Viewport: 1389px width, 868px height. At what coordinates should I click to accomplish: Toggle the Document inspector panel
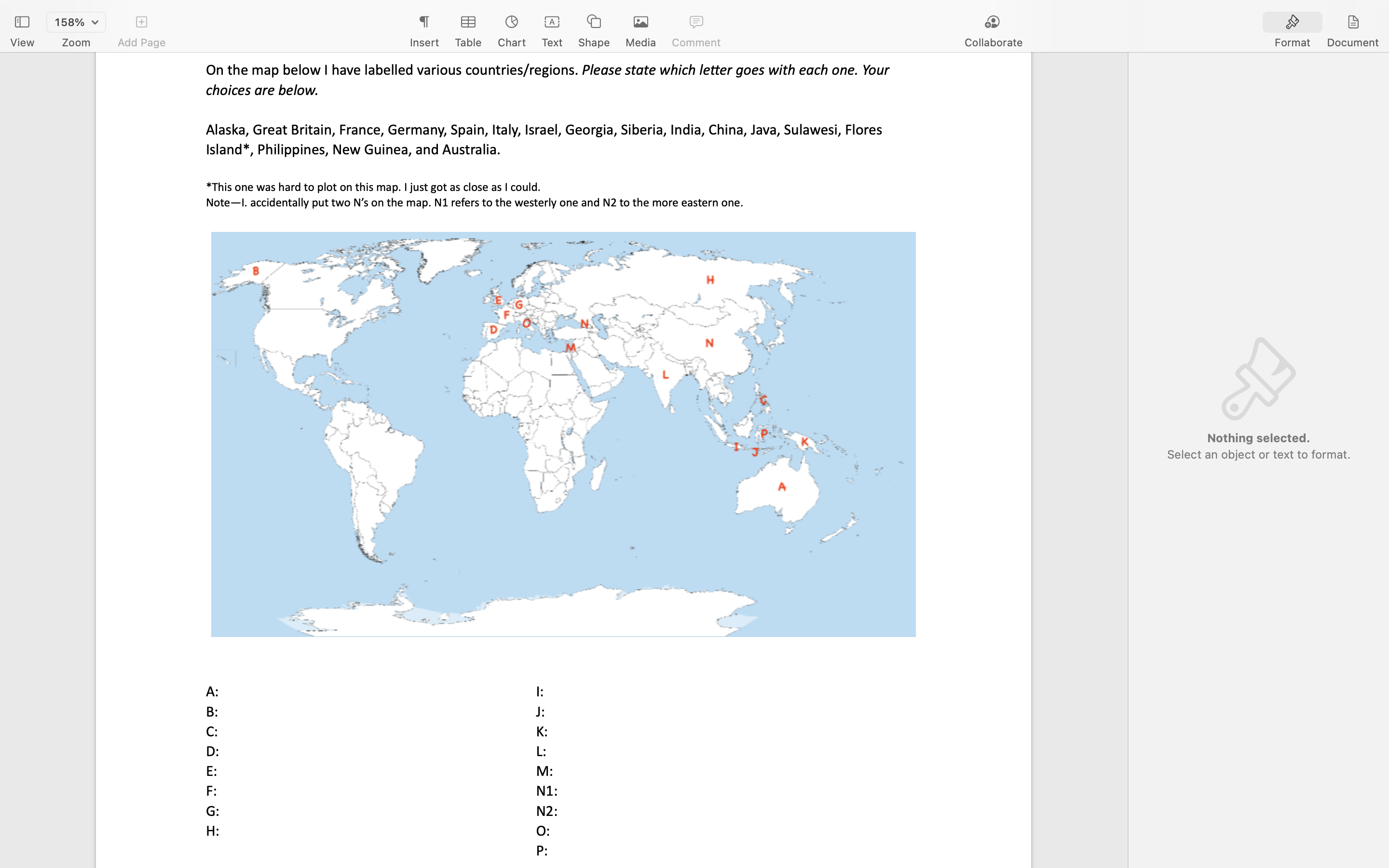(x=1352, y=22)
